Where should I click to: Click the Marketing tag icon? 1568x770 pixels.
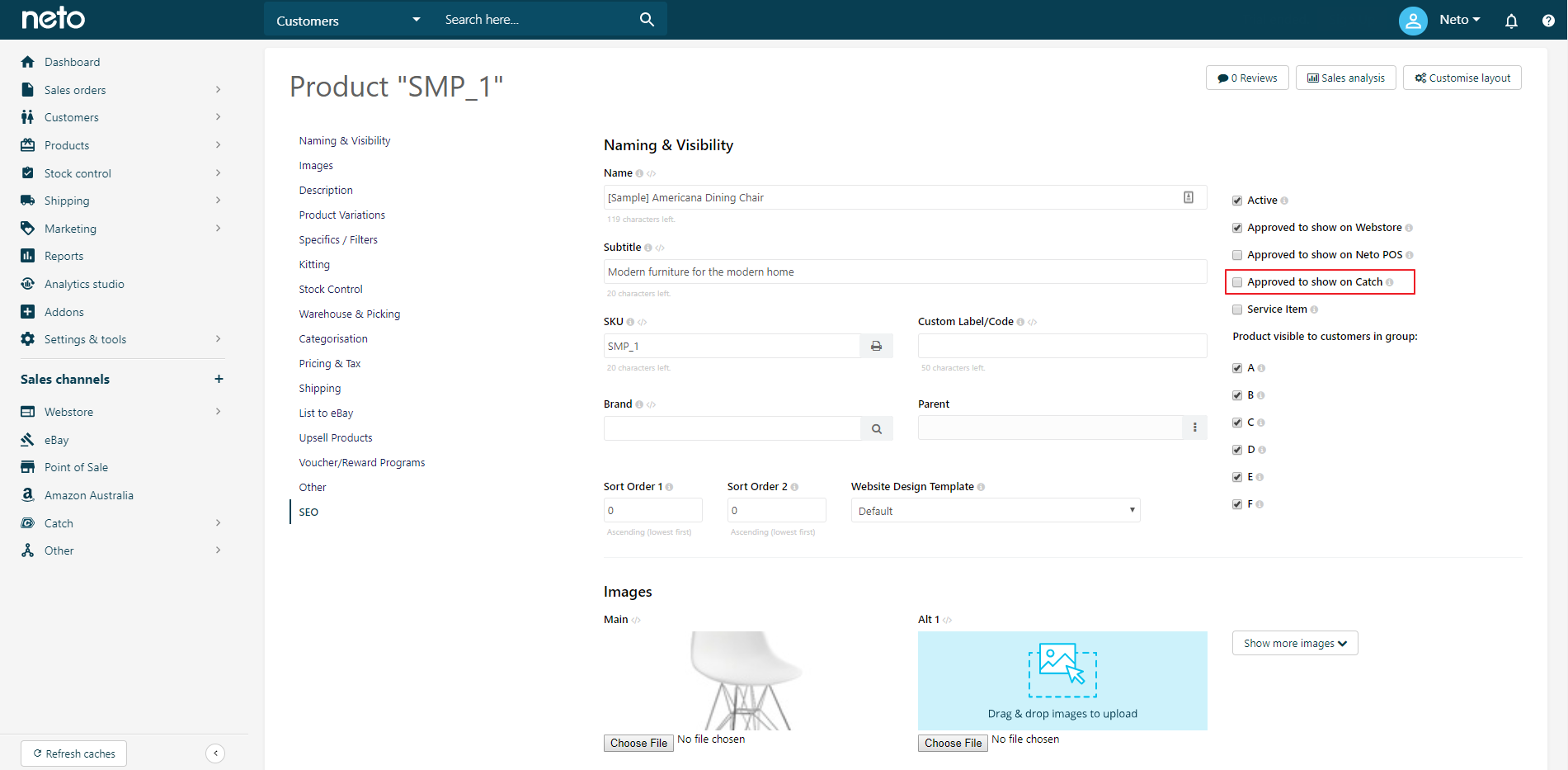(28, 229)
